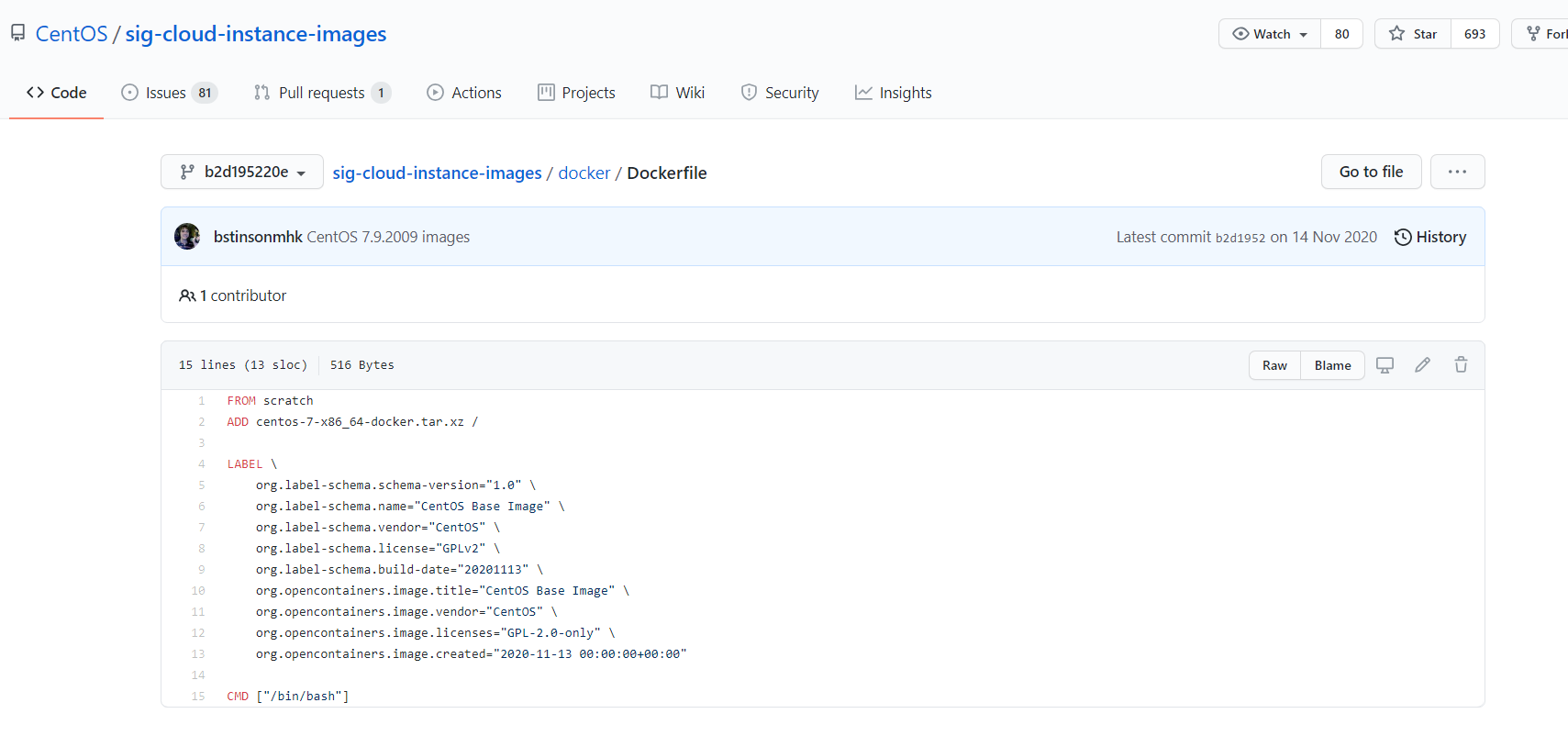Image resolution: width=1568 pixels, height=736 pixels.
Task: Open the display source blob desktop icon
Action: 1385,365
